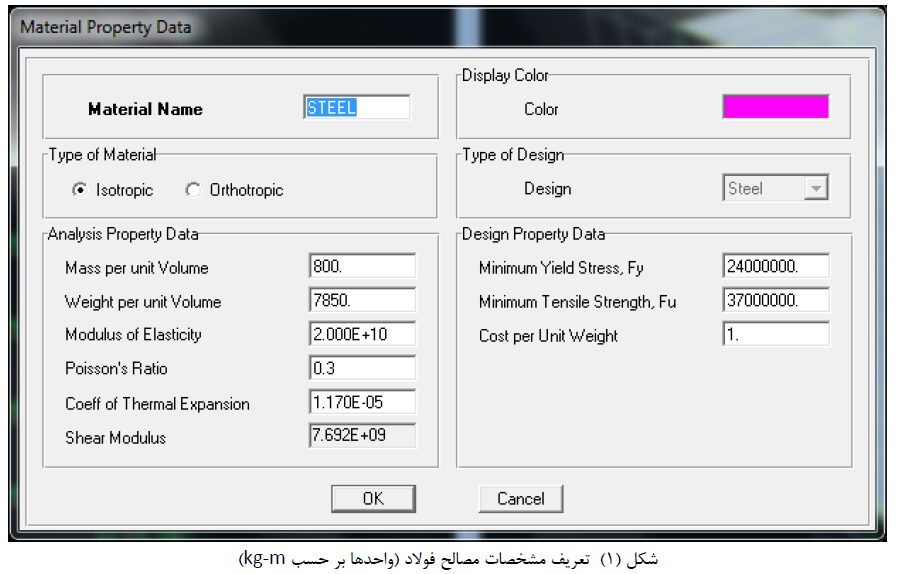Open the Design type dropdown arrow
This screenshot has height=574, width=903.
pyautogui.click(x=816, y=188)
